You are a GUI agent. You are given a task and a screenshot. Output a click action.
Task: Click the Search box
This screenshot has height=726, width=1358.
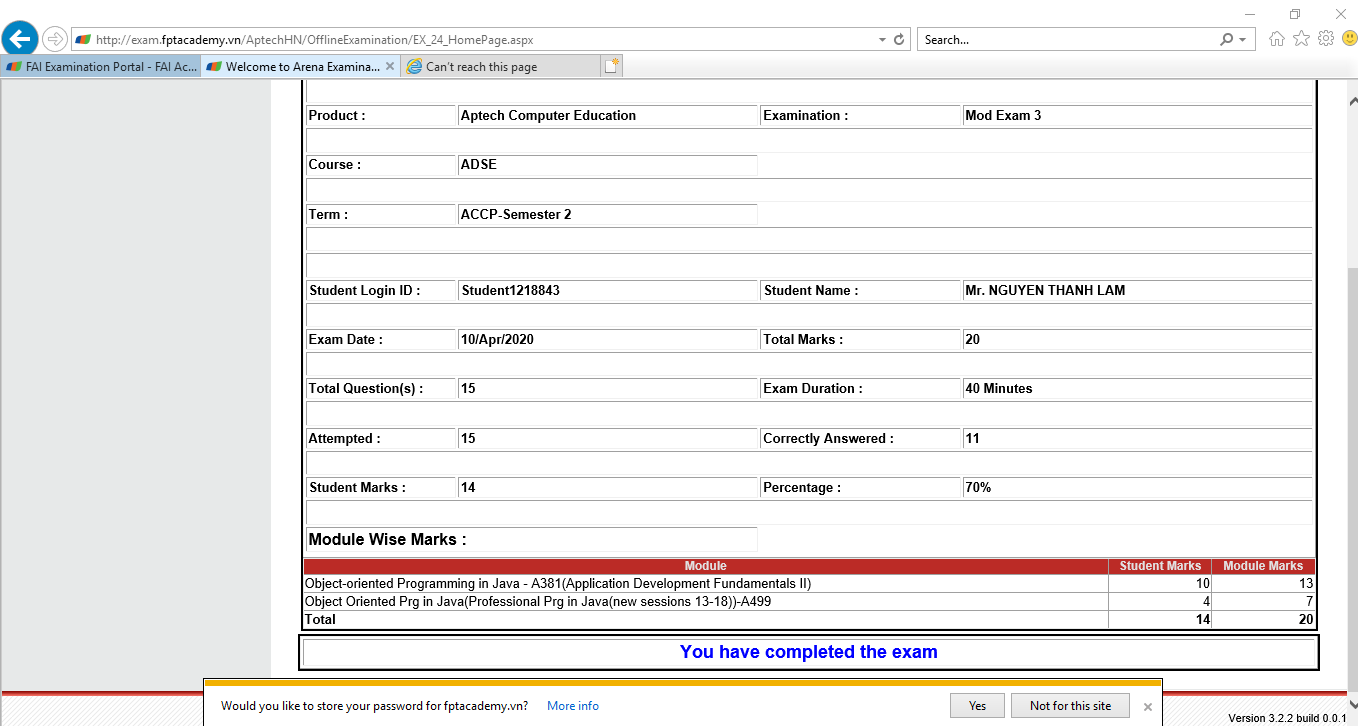coord(1066,40)
